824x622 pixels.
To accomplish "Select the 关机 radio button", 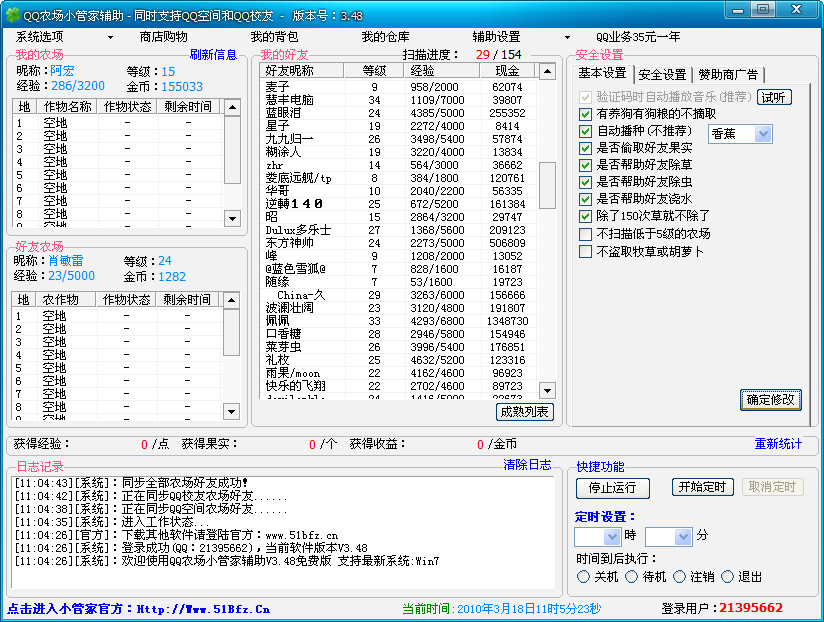I will click(583, 577).
